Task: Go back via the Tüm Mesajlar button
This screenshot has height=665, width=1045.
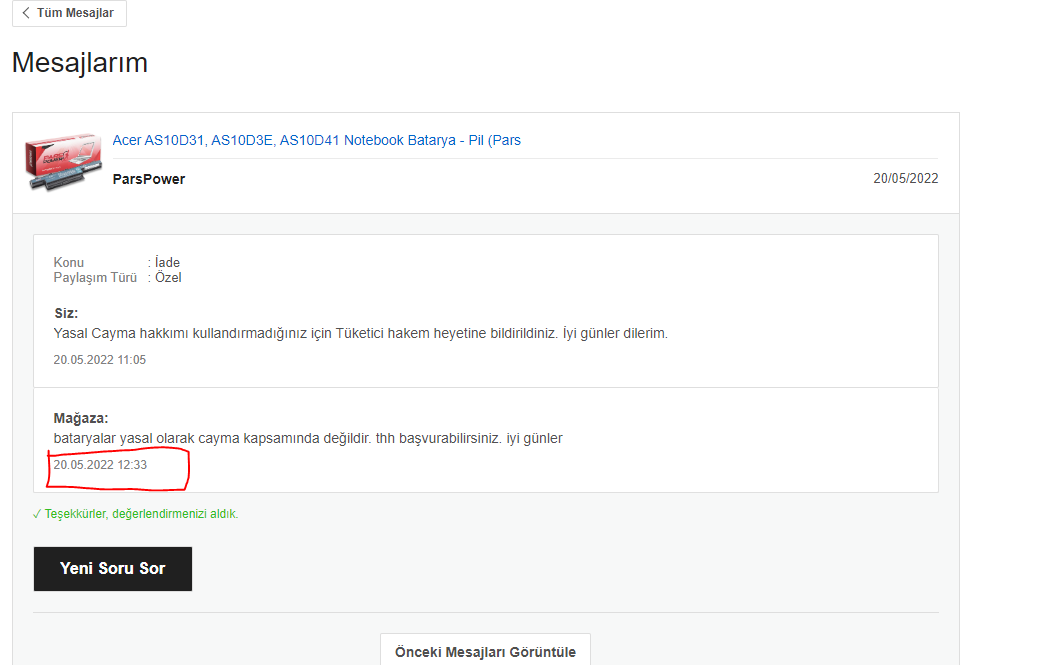Action: pos(69,13)
